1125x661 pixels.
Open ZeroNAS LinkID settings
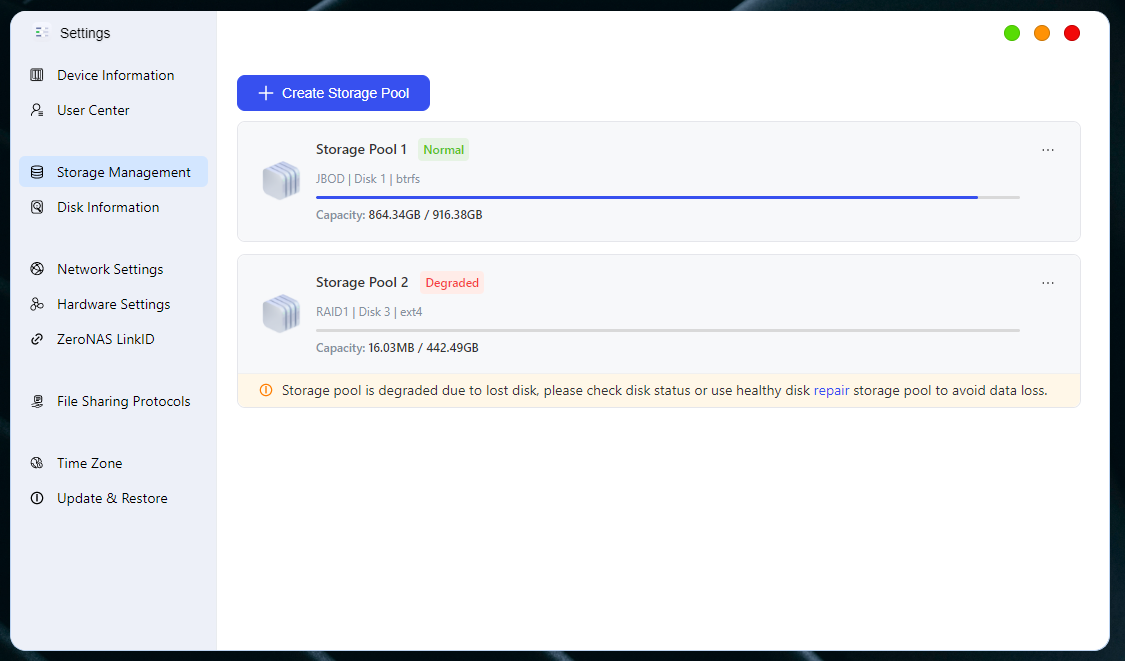113,339
